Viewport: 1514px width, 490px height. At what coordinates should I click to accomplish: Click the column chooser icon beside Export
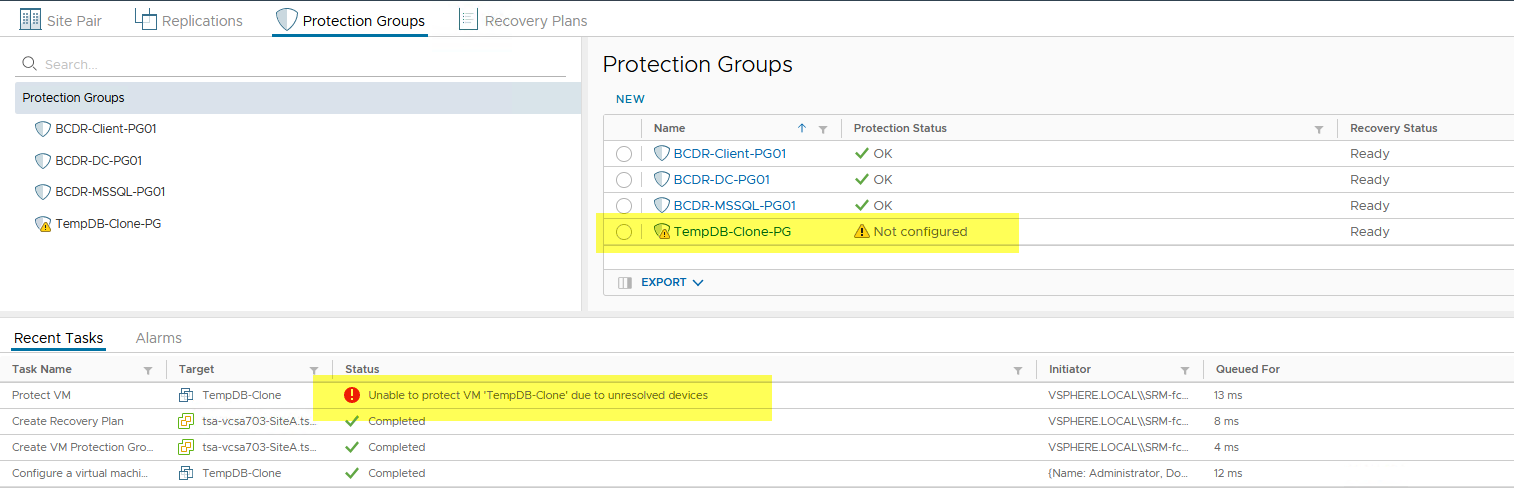pos(625,283)
